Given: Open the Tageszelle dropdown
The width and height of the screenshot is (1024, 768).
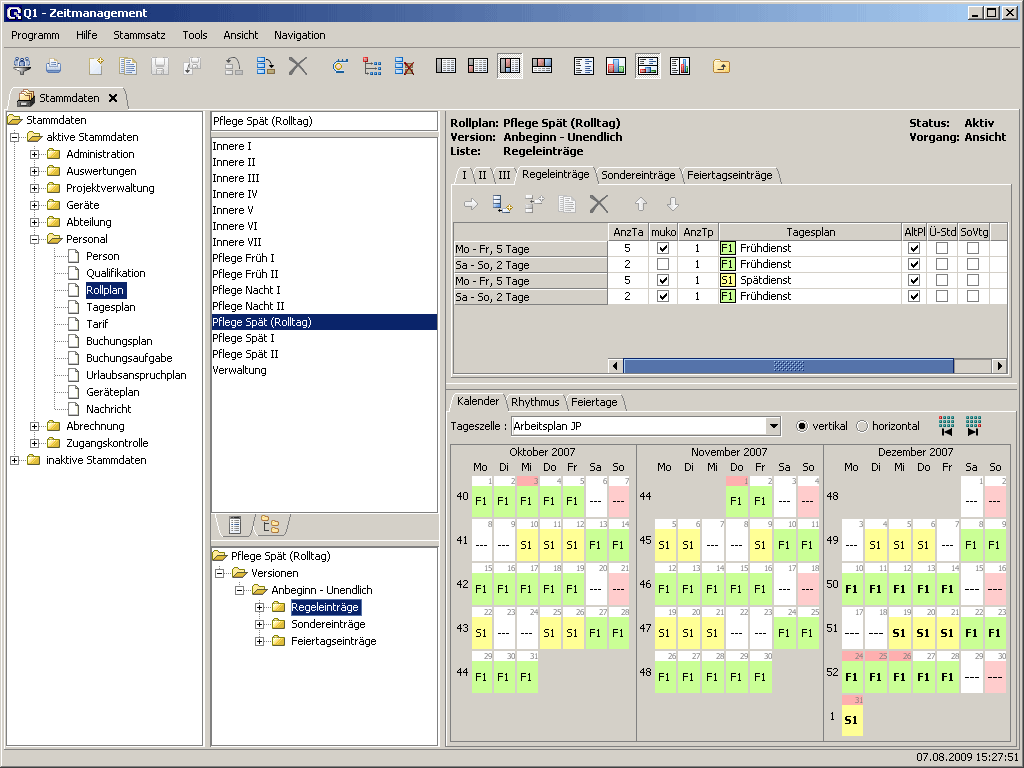Looking at the screenshot, I should (772, 426).
